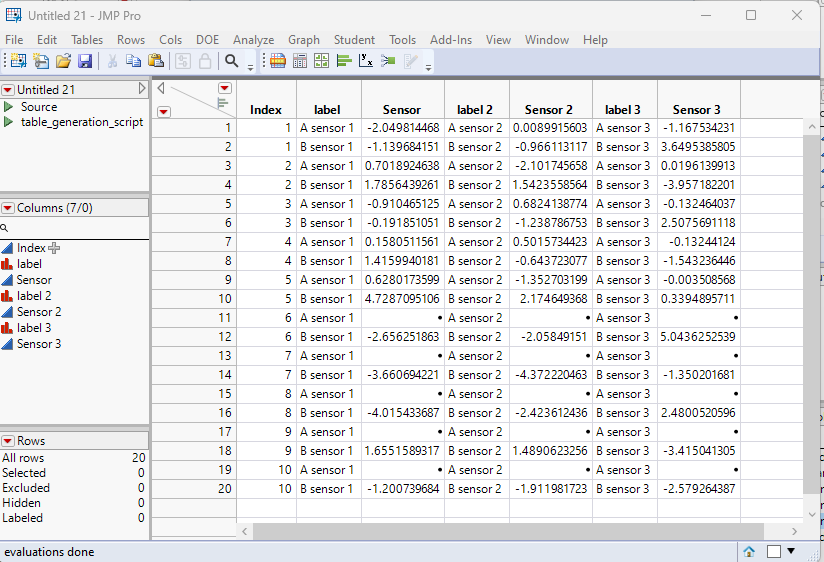This screenshot has height=562, width=824.
Task: Click the grayed sliders icon beside the padlock
Action: [183, 61]
